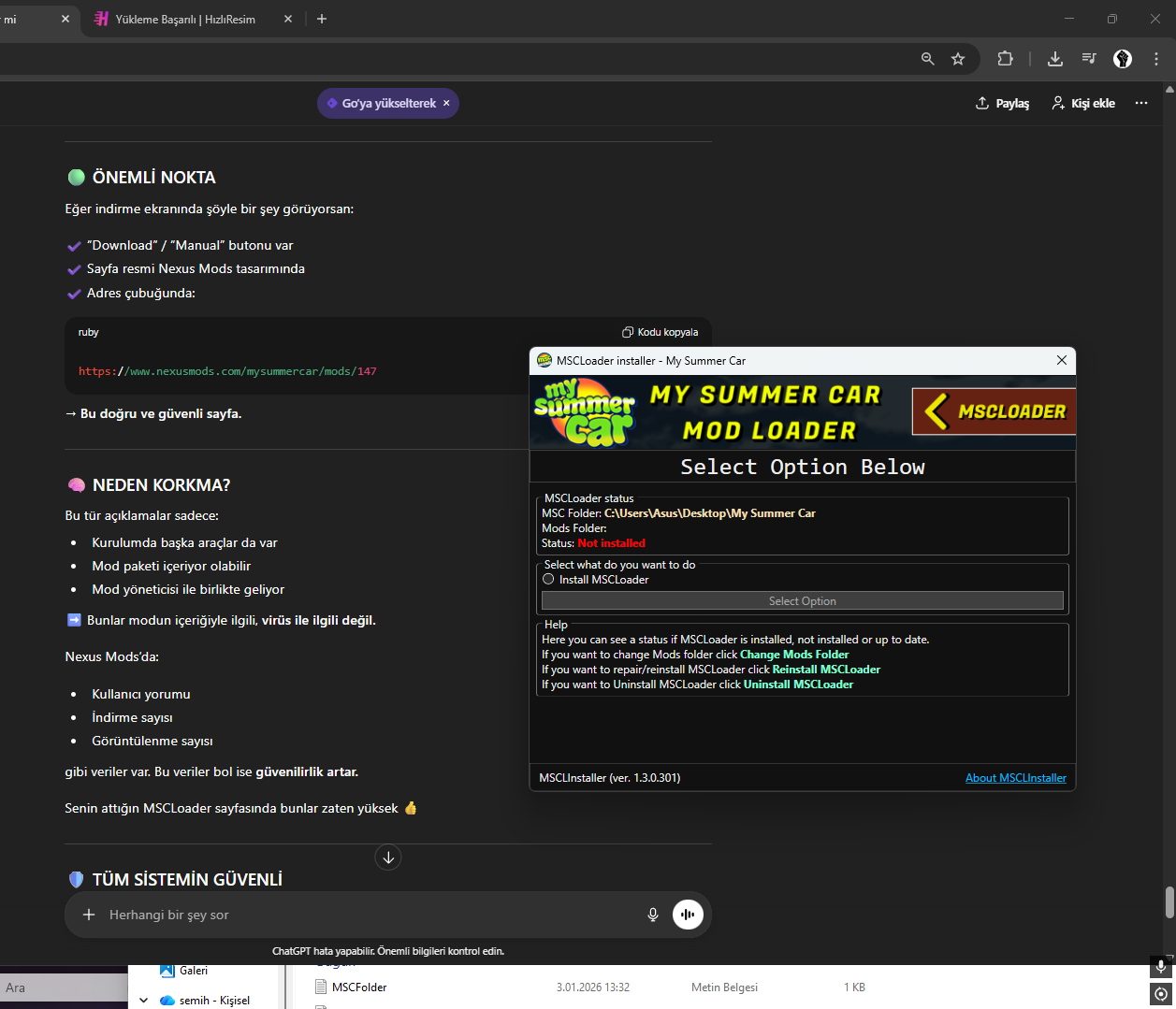The width and height of the screenshot is (1176, 1009).
Task: Select the 'MSCFolder' file in File Explorer
Action: tap(359, 987)
